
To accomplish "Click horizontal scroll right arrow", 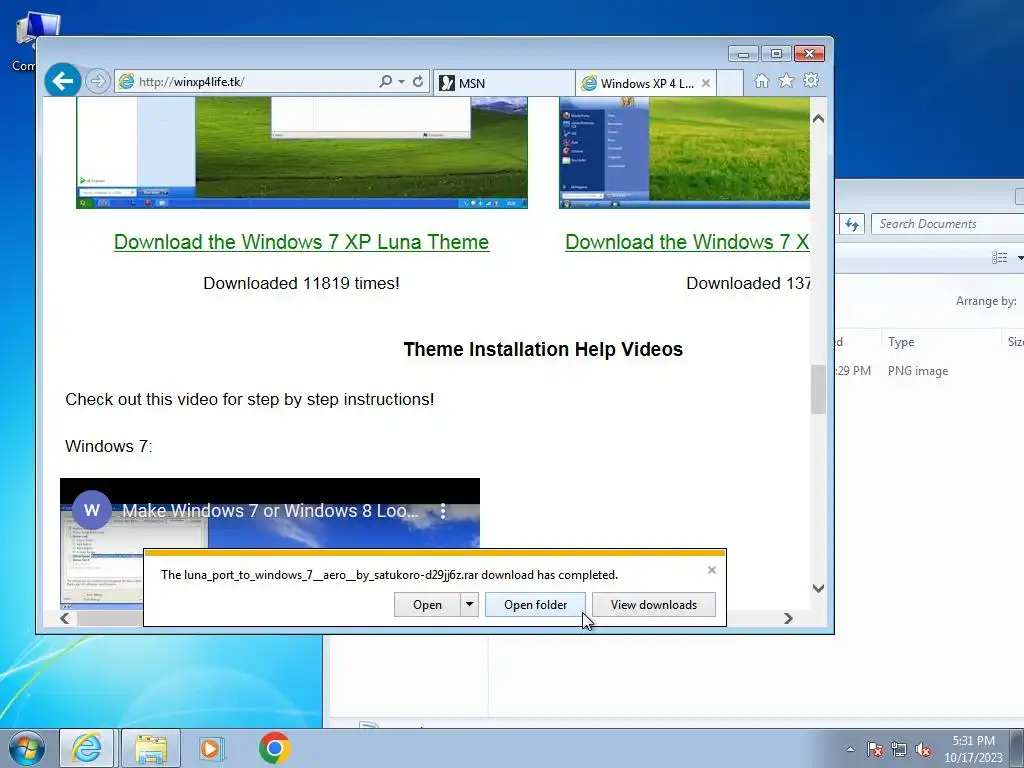I will [x=788, y=618].
